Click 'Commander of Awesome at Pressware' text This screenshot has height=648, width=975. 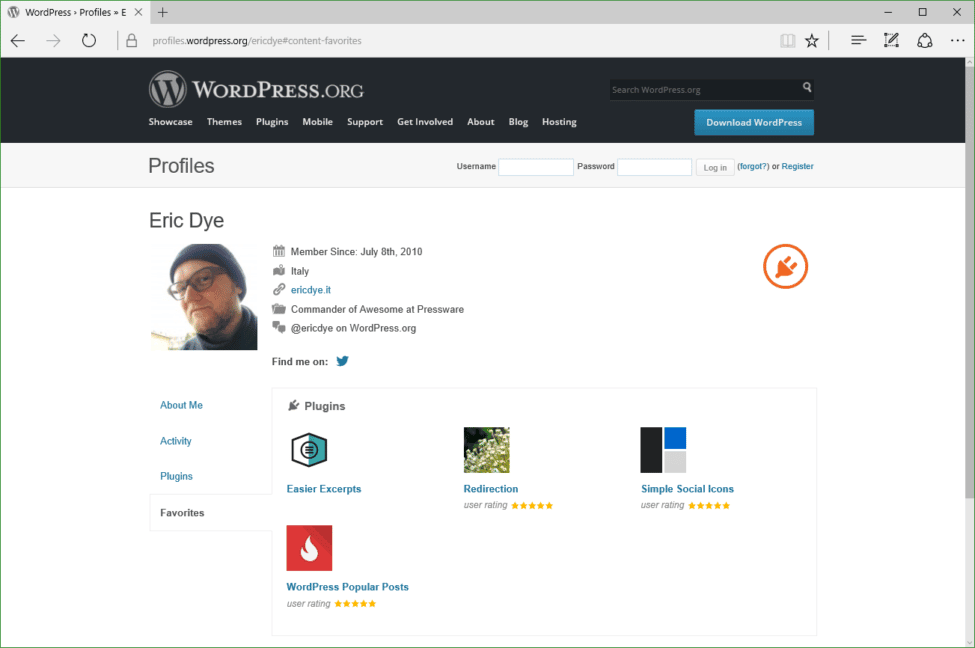pos(377,309)
